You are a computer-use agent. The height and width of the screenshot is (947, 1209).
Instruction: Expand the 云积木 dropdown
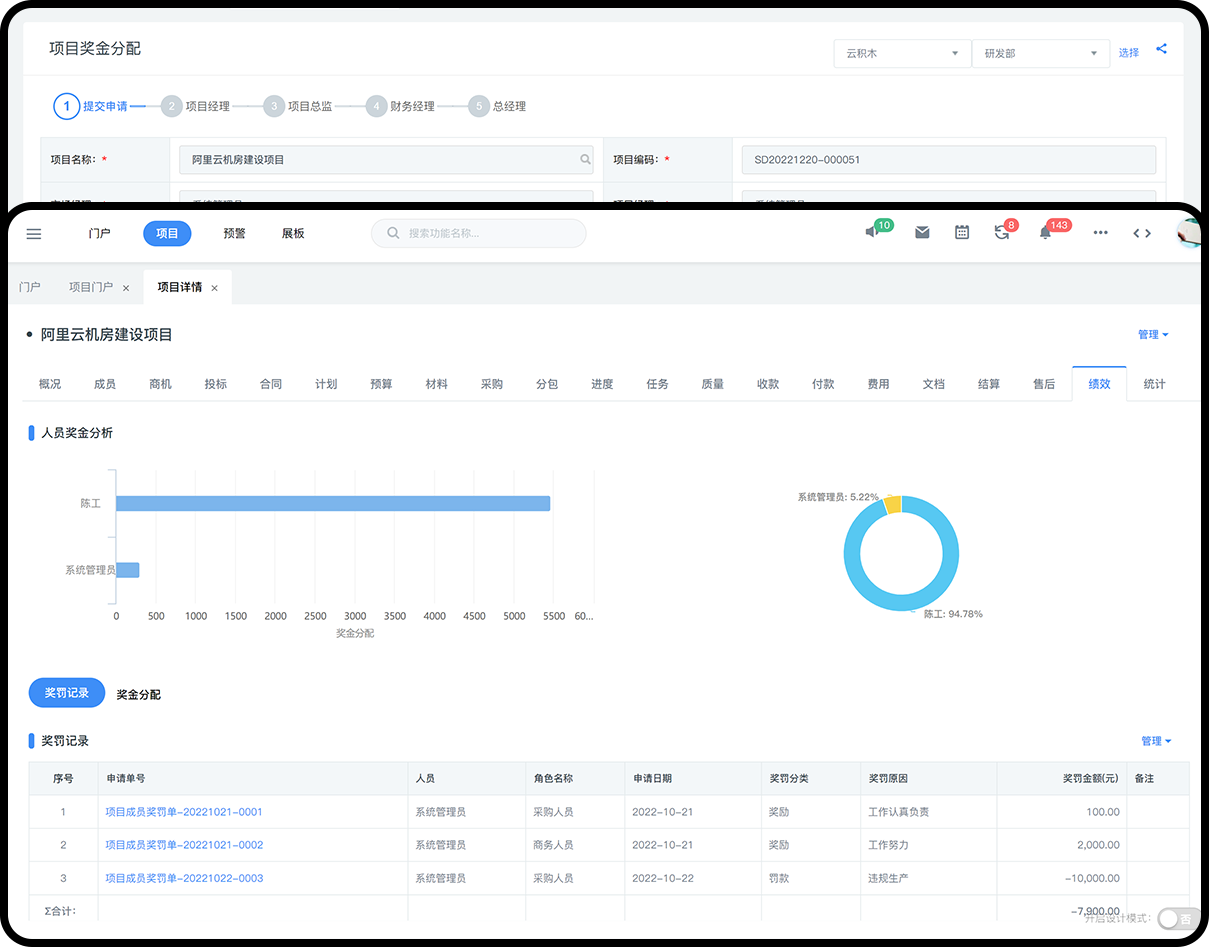902,54
